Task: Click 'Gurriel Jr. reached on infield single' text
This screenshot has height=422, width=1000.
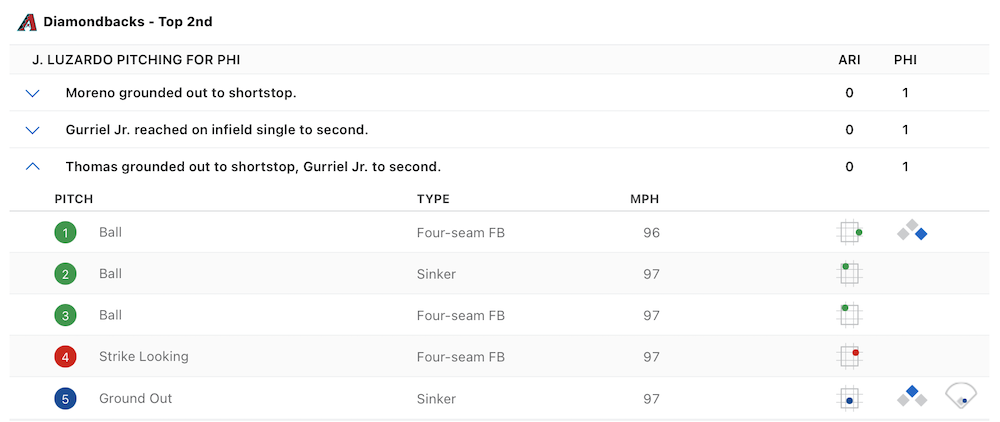Action: point(217,130)
